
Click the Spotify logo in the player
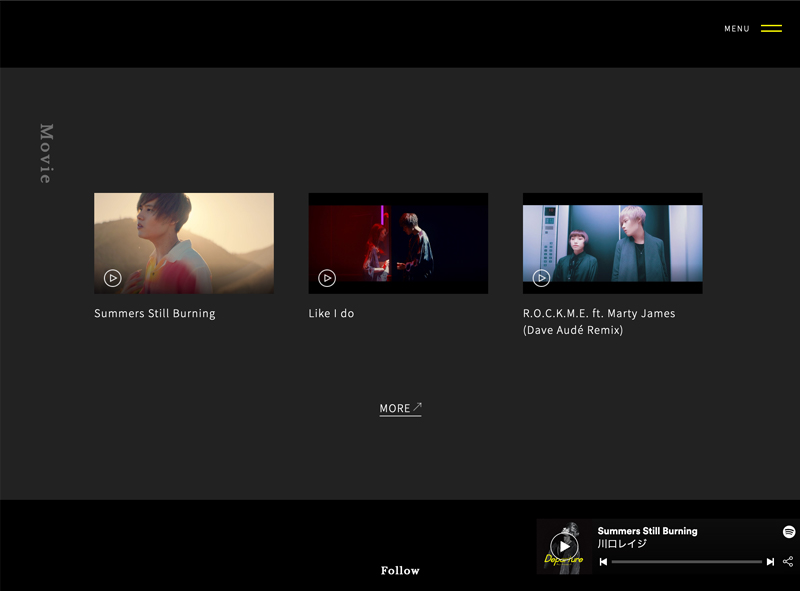[788, 532]
